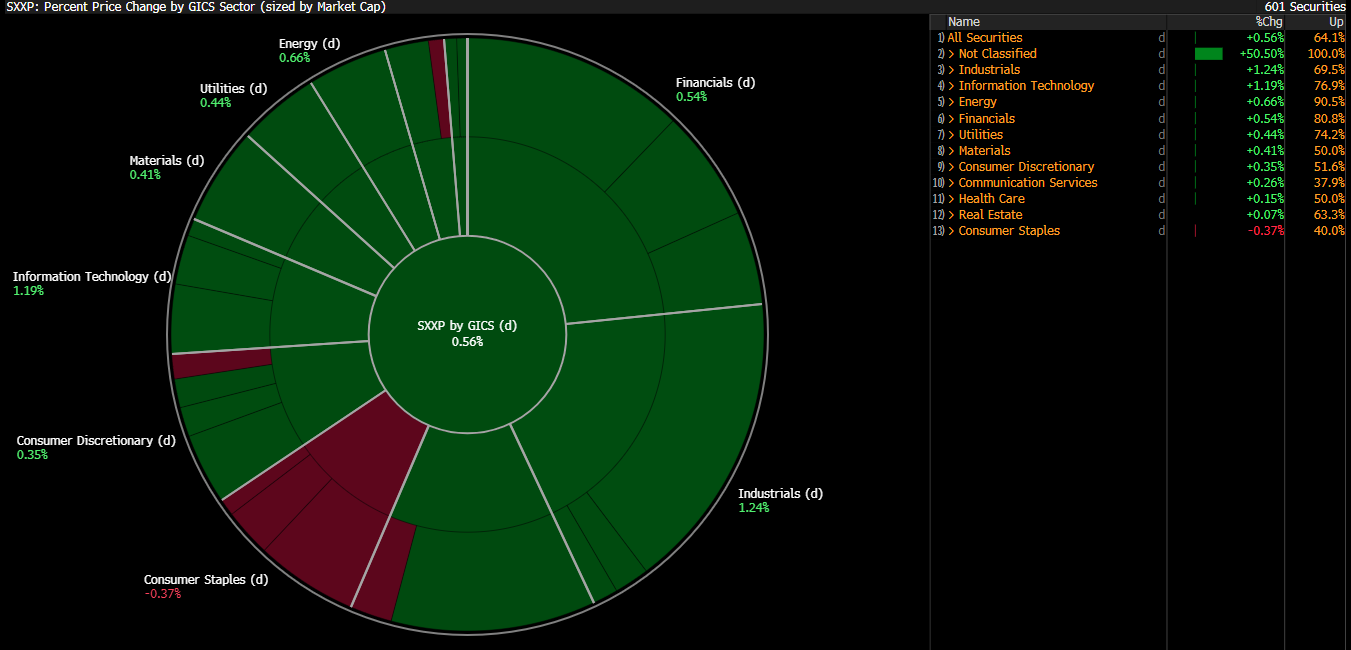Sort table by %Chg column header
The image size is (1351, 650).
(1268, 22)
